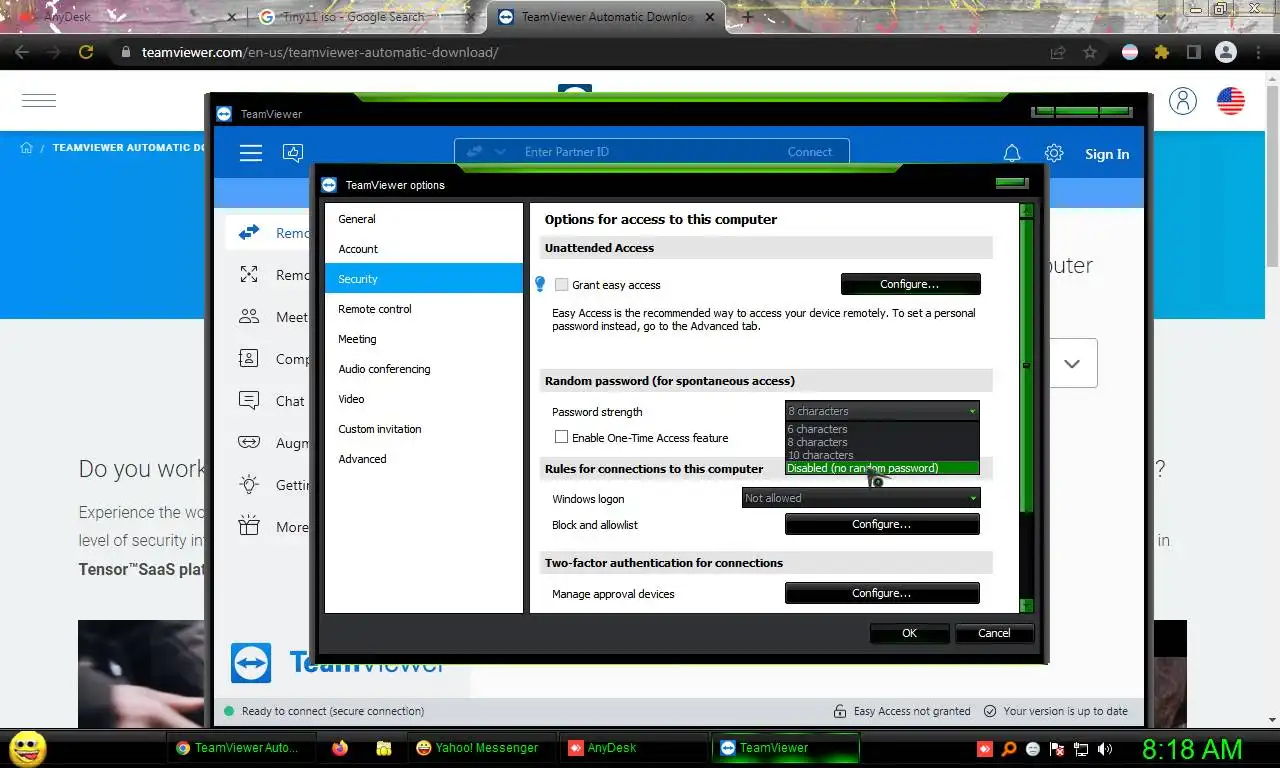
Task: Pick the 8 characters list option
Action: point(882,442)
